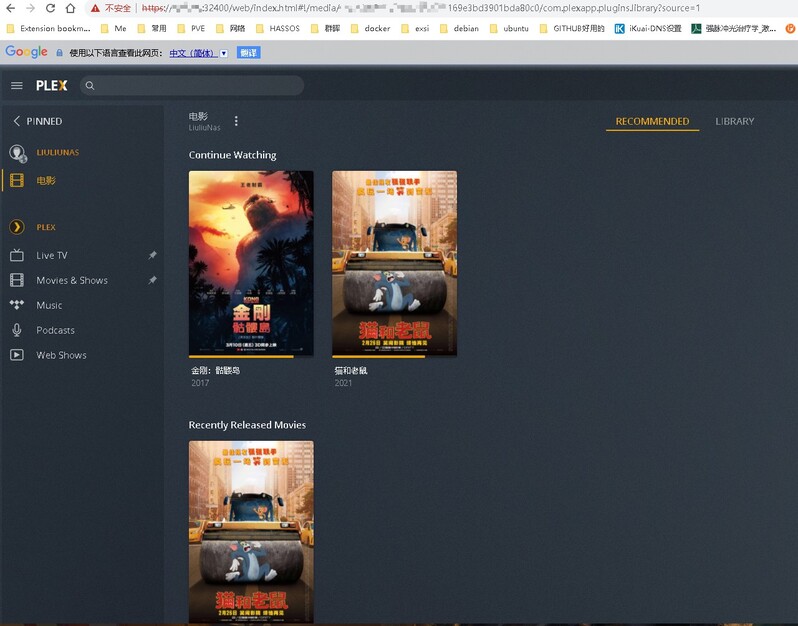The width and height of the screenshot is (798, 626).
Task: Click the LiuliuNas subtitle under 电影
Action: pos(205,128)
